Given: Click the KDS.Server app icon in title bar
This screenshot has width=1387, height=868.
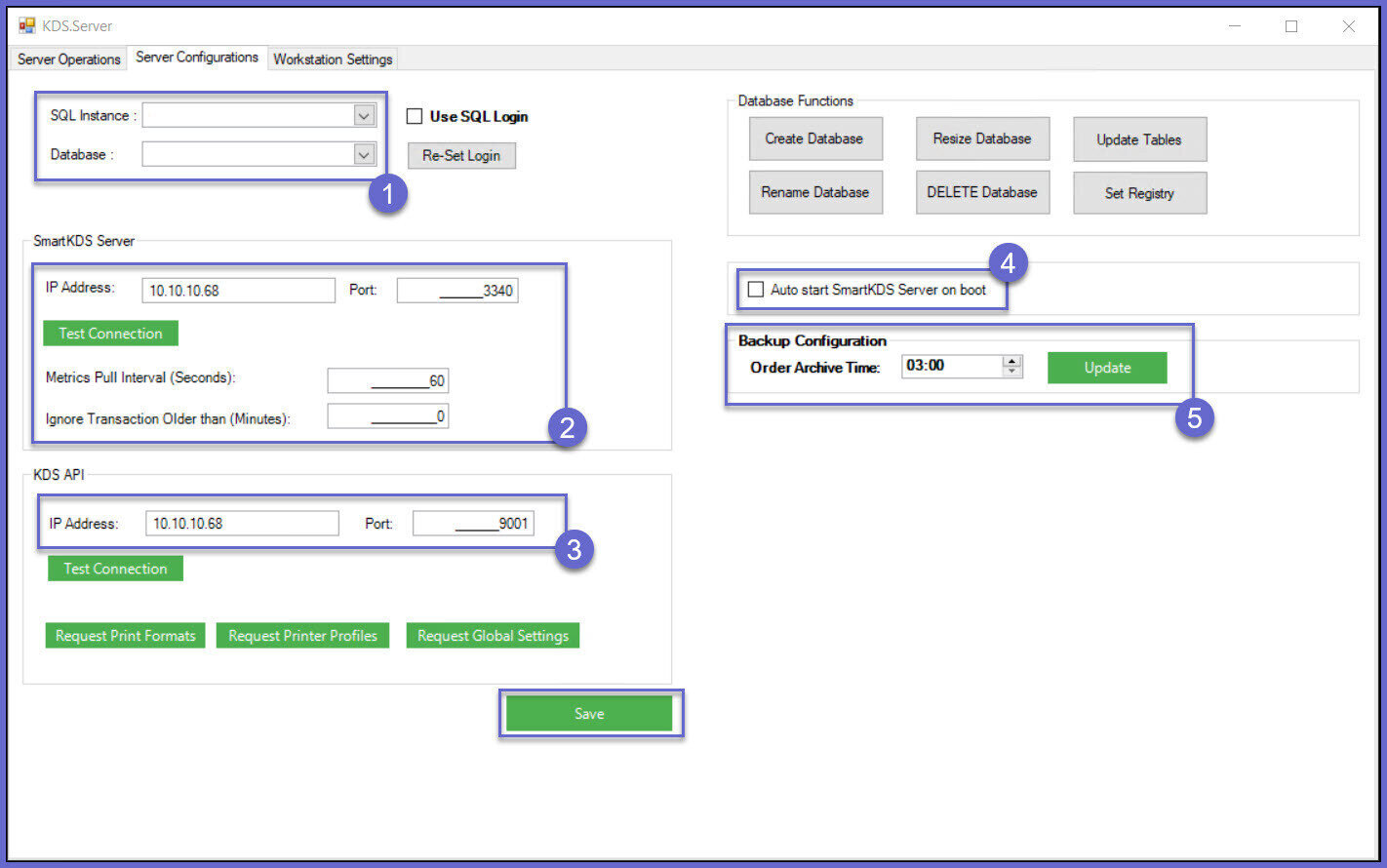Looking at the screenshot, I should (26, 26).
